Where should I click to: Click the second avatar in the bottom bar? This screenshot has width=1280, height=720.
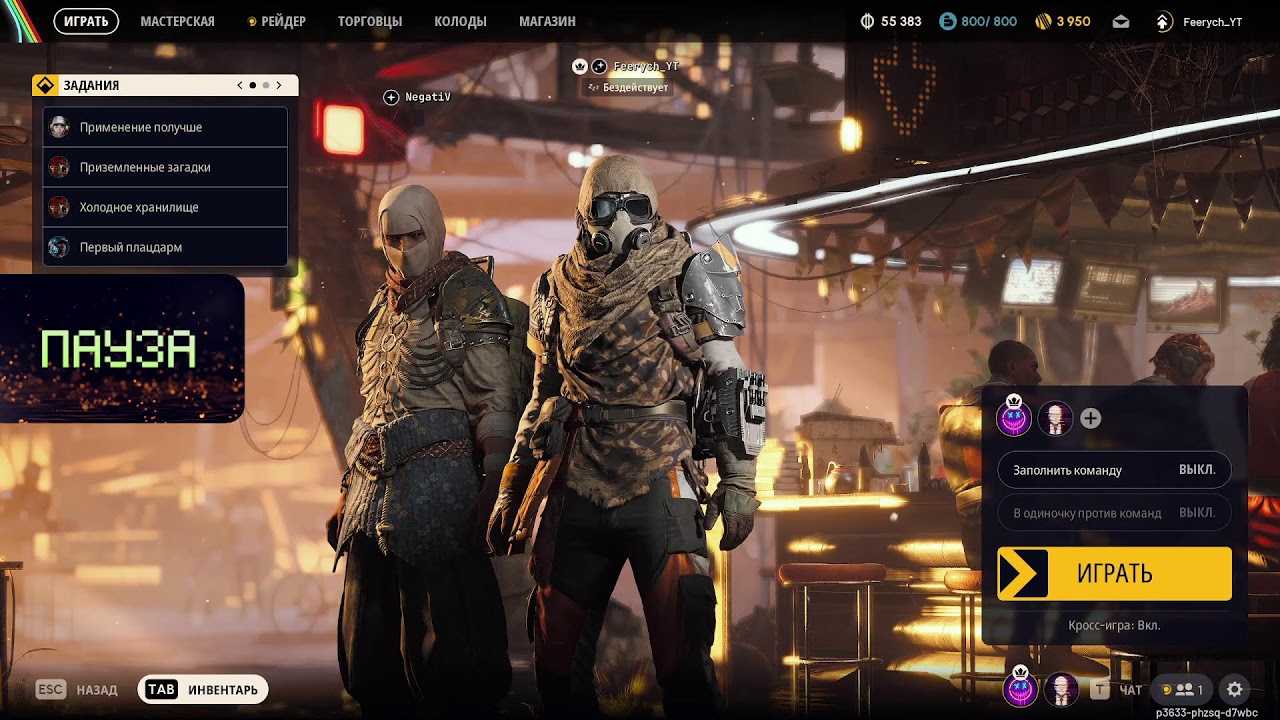[1061, 689]
